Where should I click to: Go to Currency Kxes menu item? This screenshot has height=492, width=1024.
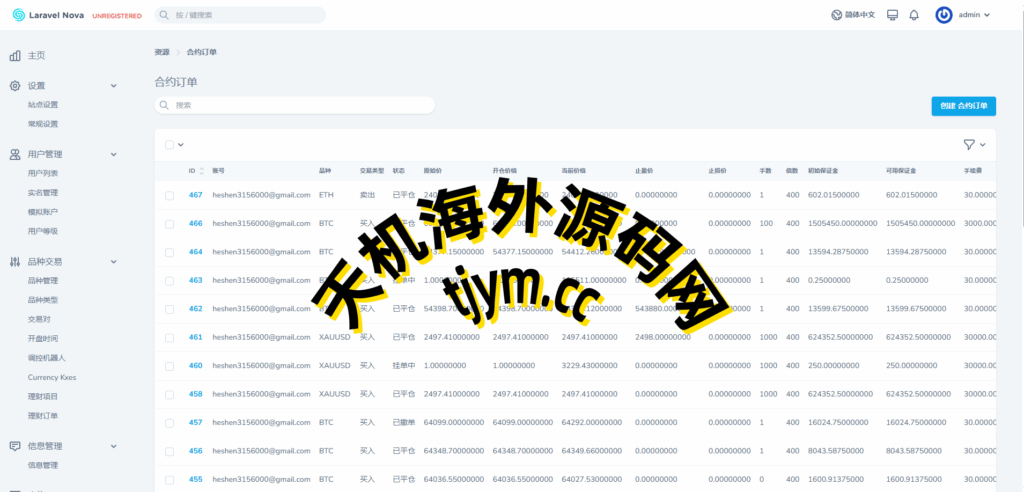click(x=52, y=377)
